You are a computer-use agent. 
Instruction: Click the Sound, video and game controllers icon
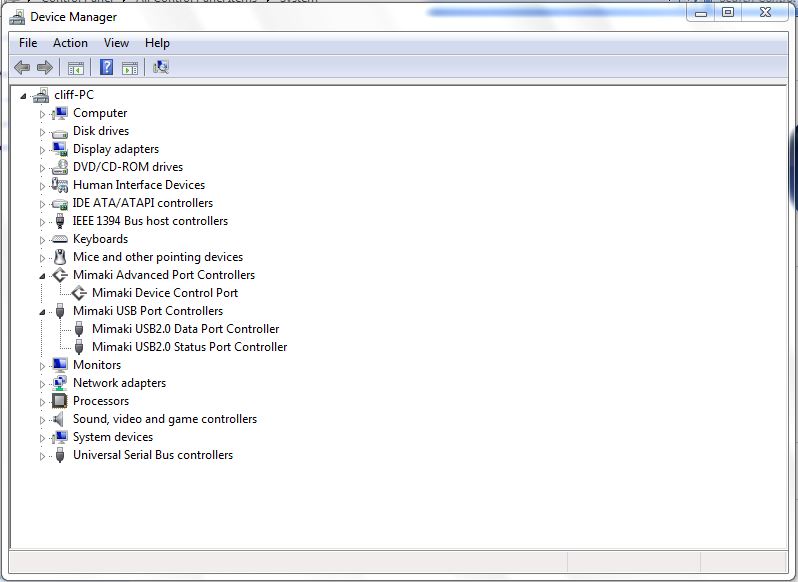tap(59, 419)
